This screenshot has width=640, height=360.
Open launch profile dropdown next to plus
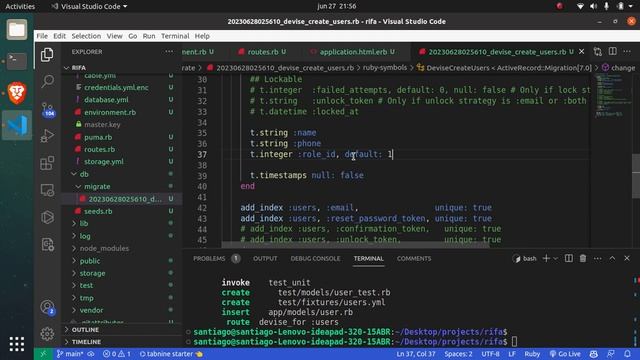click(556, 258)
